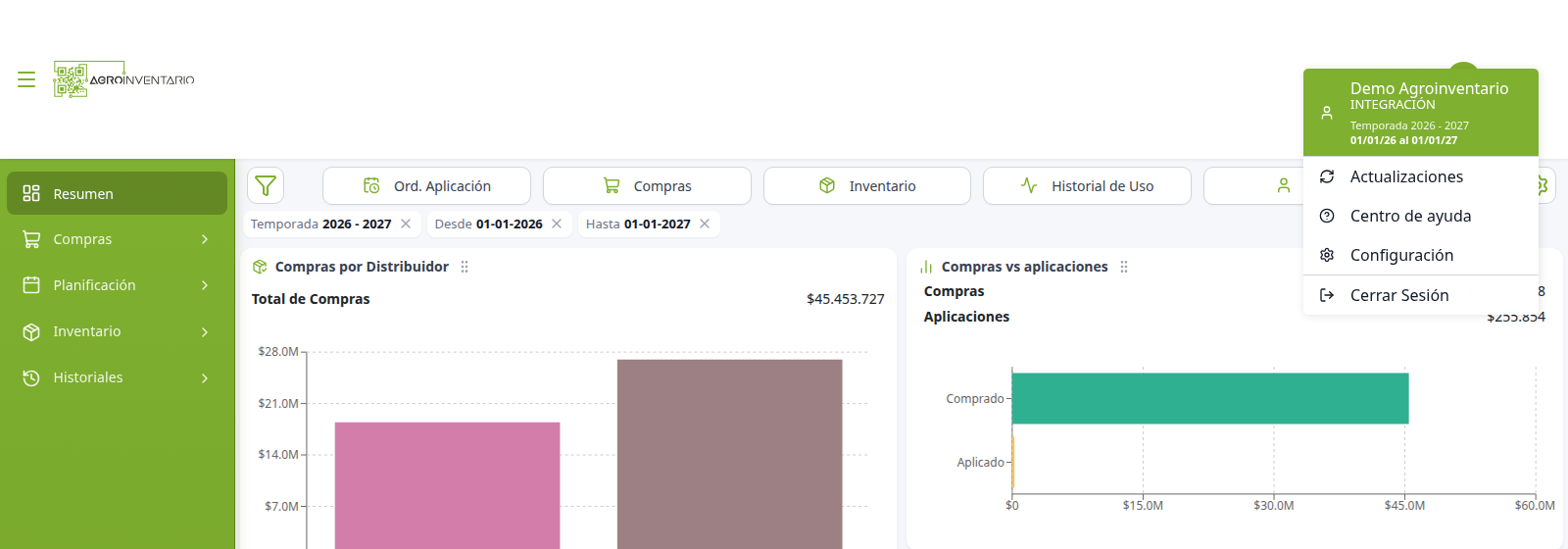Click the pulse icon on Historial de Uso
The width and height of the screenshot is (1568, 549).
1029,185
